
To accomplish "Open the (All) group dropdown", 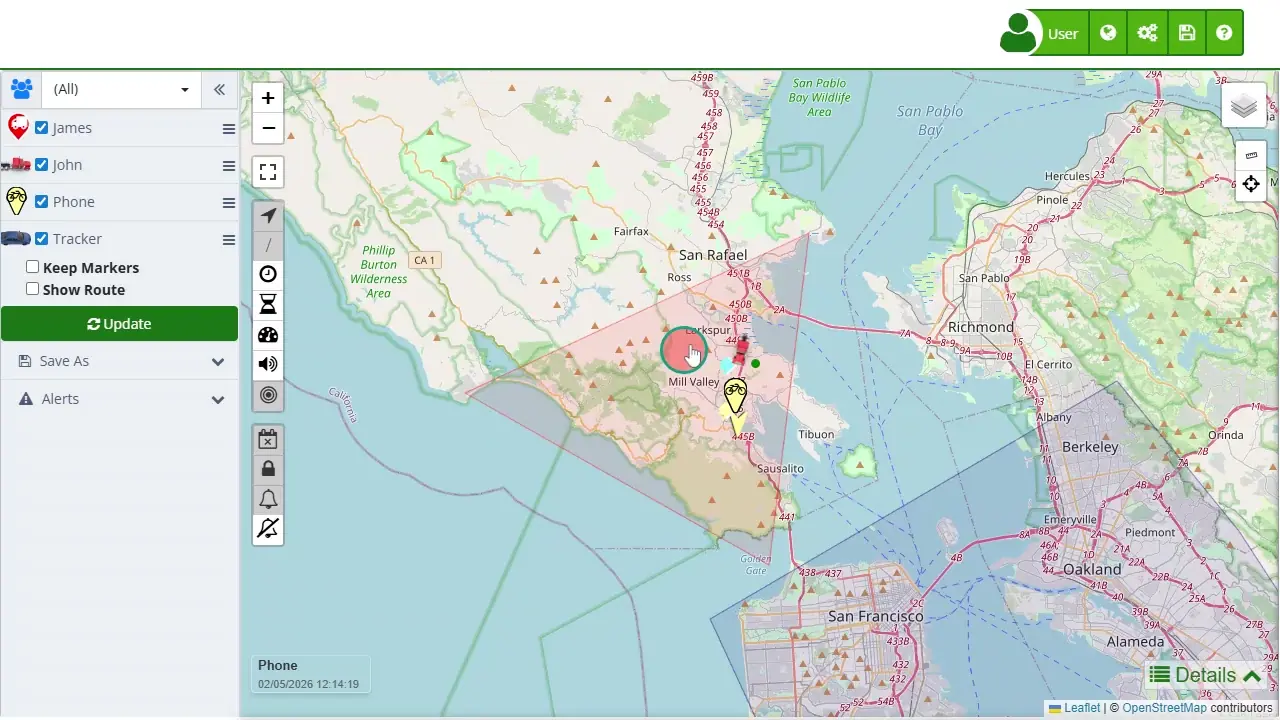I will tap(120, 89).
